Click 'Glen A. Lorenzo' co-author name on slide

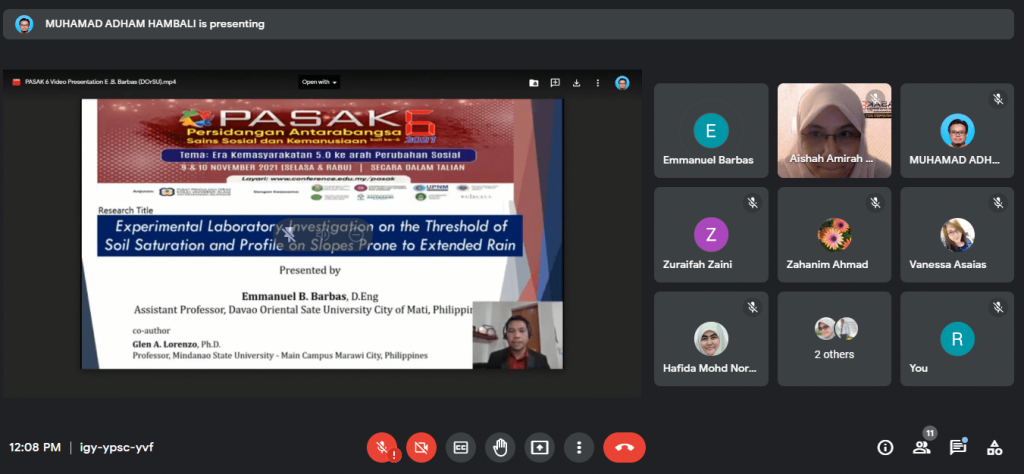(165, 345)
